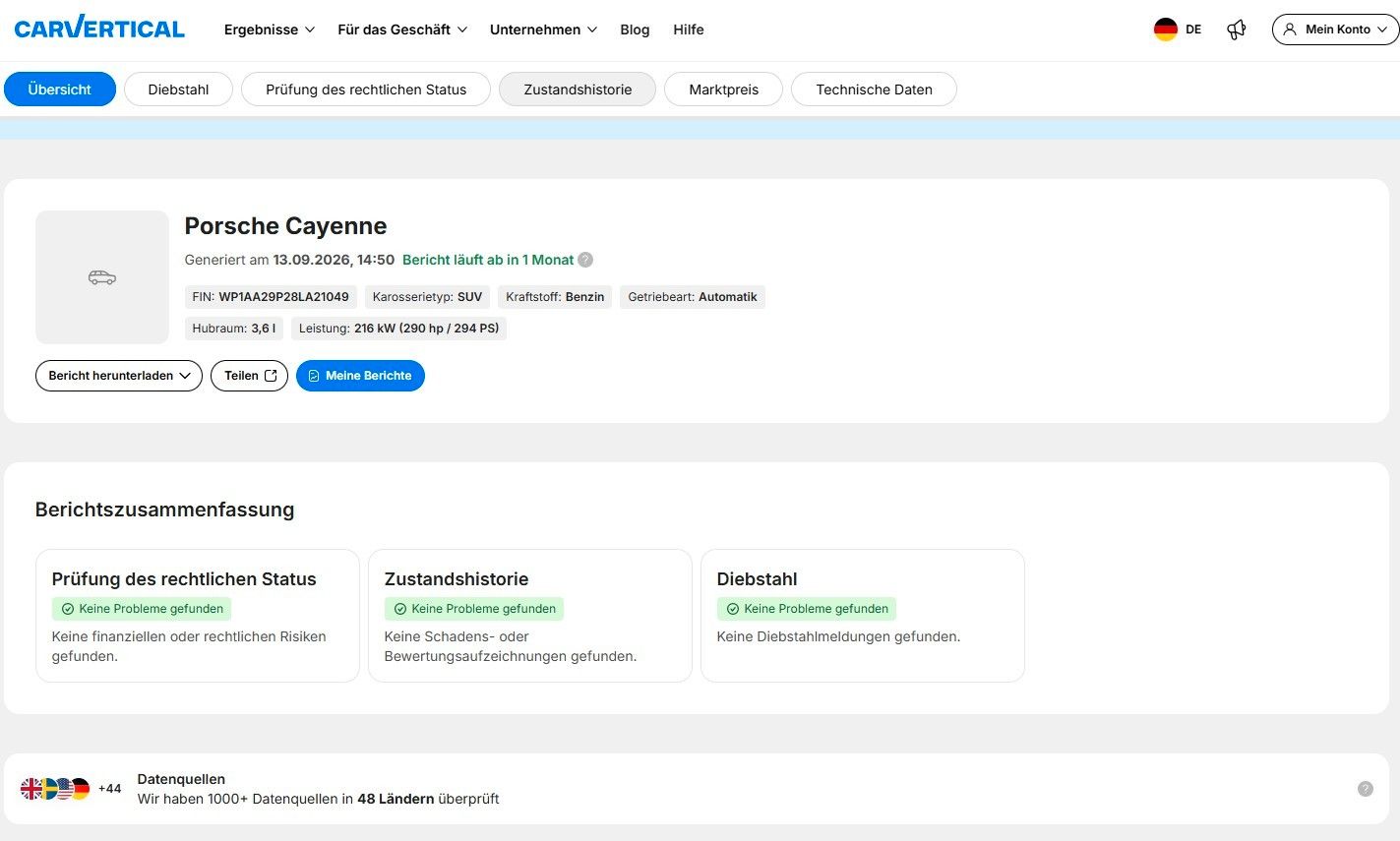The image size is (1400, 841).
Task: Switch to Prüfung des rechtlichen Status tab
Action: click(x=366, y=90)
